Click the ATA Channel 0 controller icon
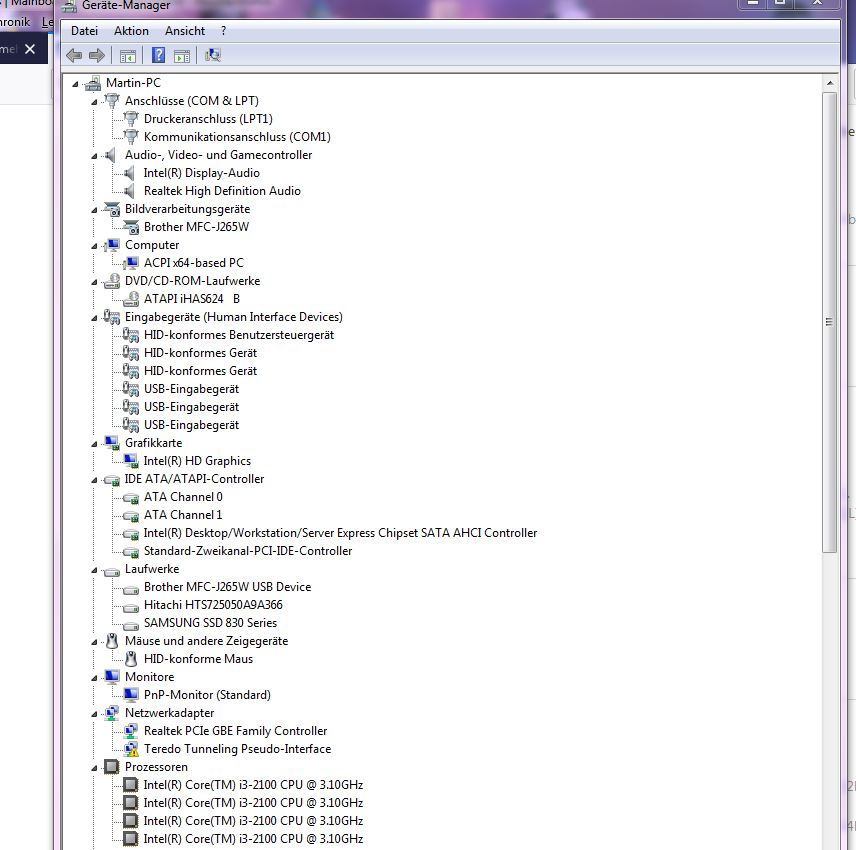This screenshot has width=856, height=850. (131, 497)
